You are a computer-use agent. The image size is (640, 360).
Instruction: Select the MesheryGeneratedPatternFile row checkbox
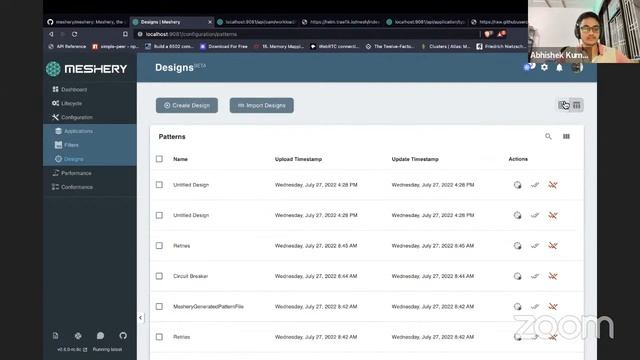[159, 307]
